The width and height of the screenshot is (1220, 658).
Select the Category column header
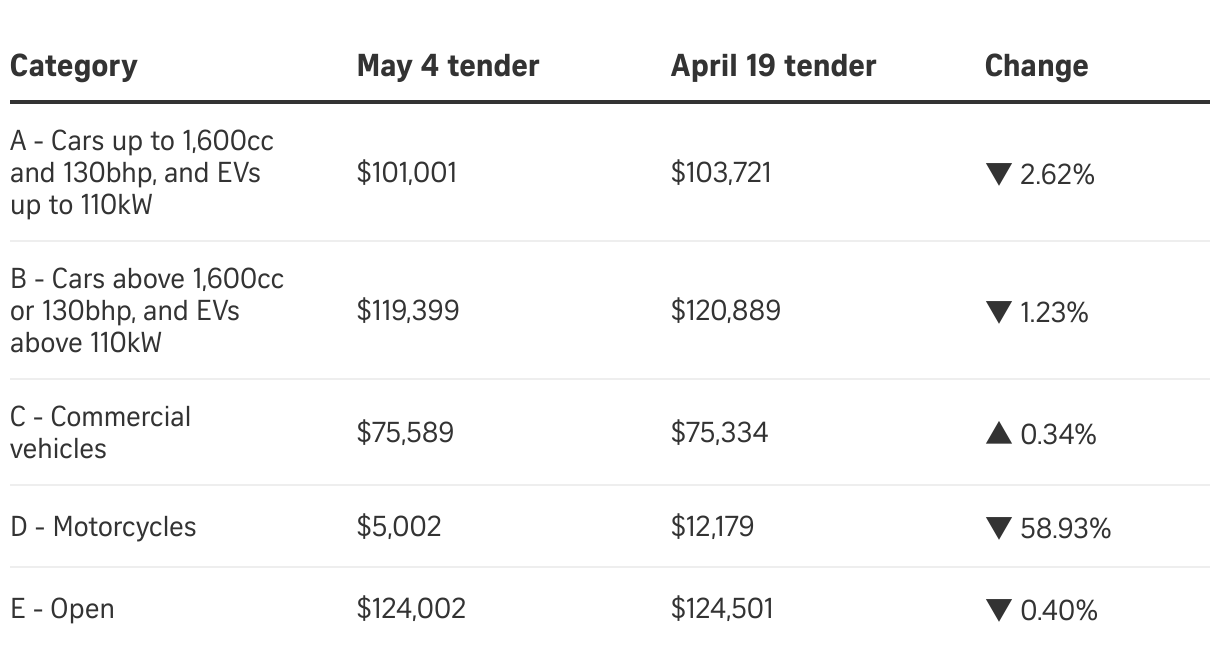(x=74, y=66)
